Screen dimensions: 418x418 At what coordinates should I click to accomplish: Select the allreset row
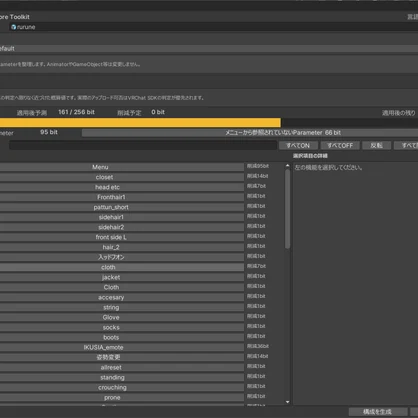122,367
